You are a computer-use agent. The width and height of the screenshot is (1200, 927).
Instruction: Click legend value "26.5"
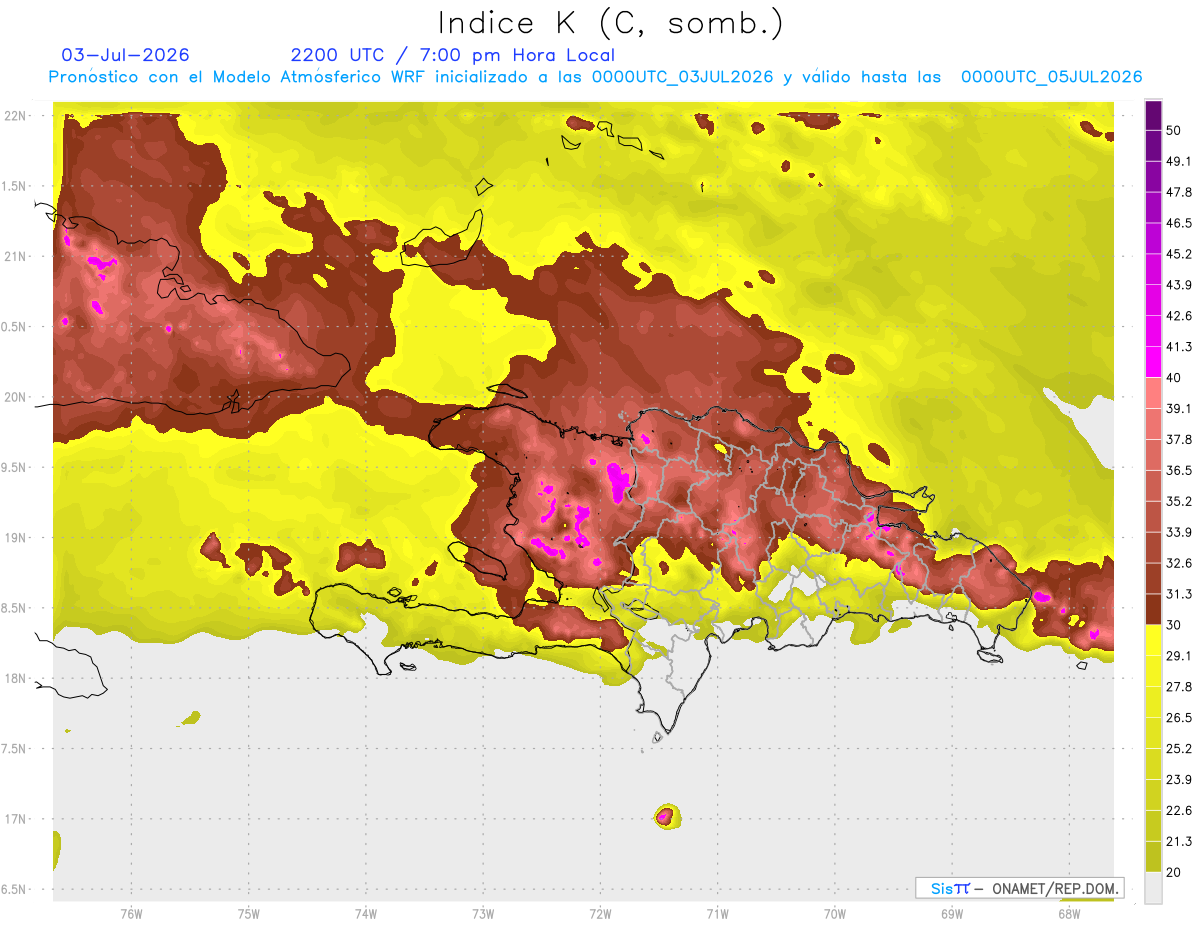tap(1178, 718)
